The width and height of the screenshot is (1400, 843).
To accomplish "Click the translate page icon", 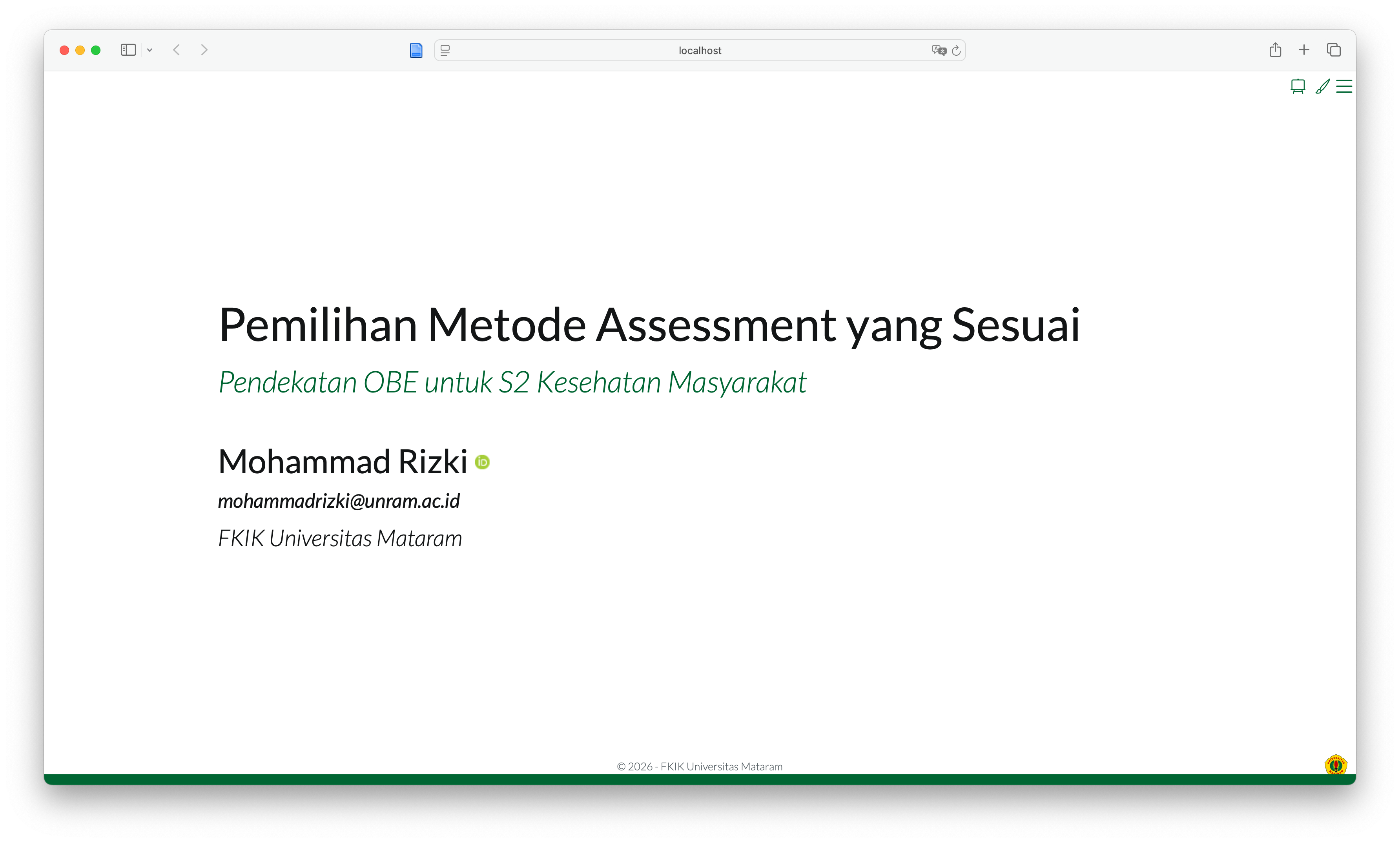I will coord(938,51).
